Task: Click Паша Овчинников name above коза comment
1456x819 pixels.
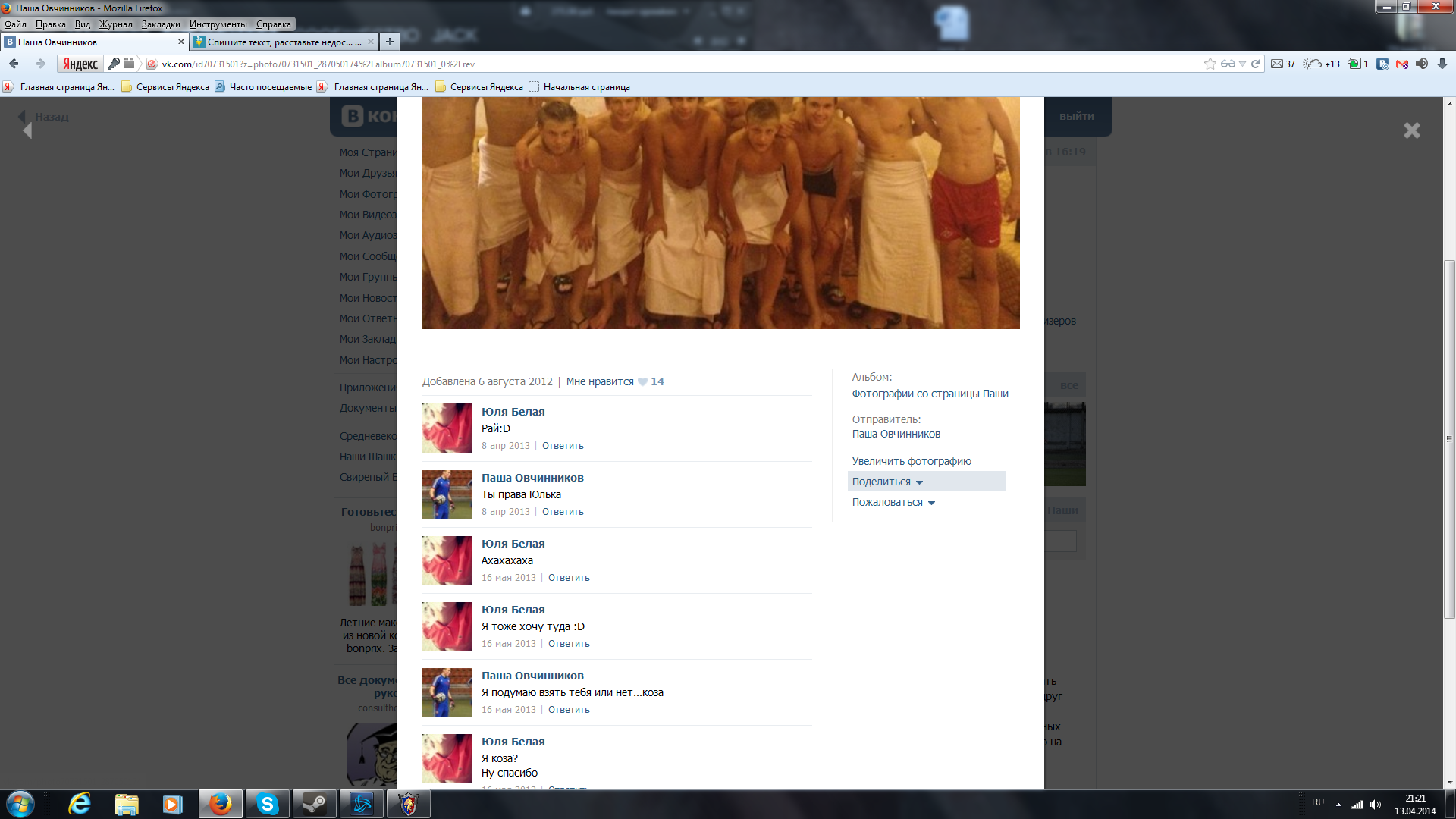Action: pyautogui.click(x=532, y=676)
